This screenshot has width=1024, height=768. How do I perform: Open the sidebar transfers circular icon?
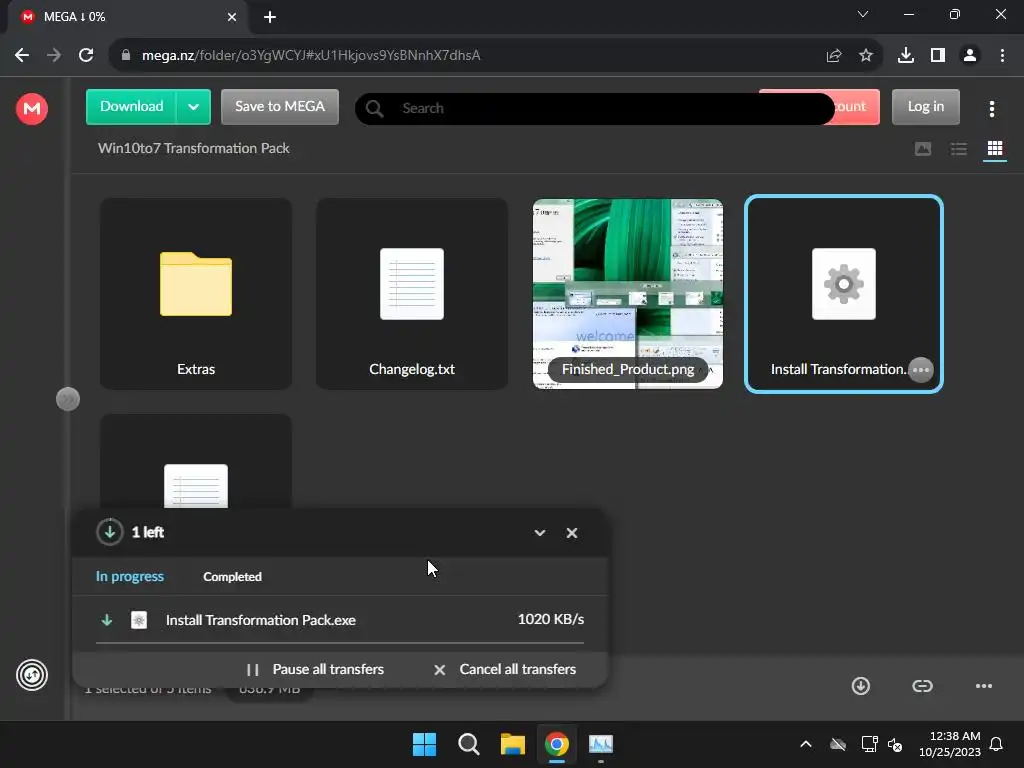[31, 675]
